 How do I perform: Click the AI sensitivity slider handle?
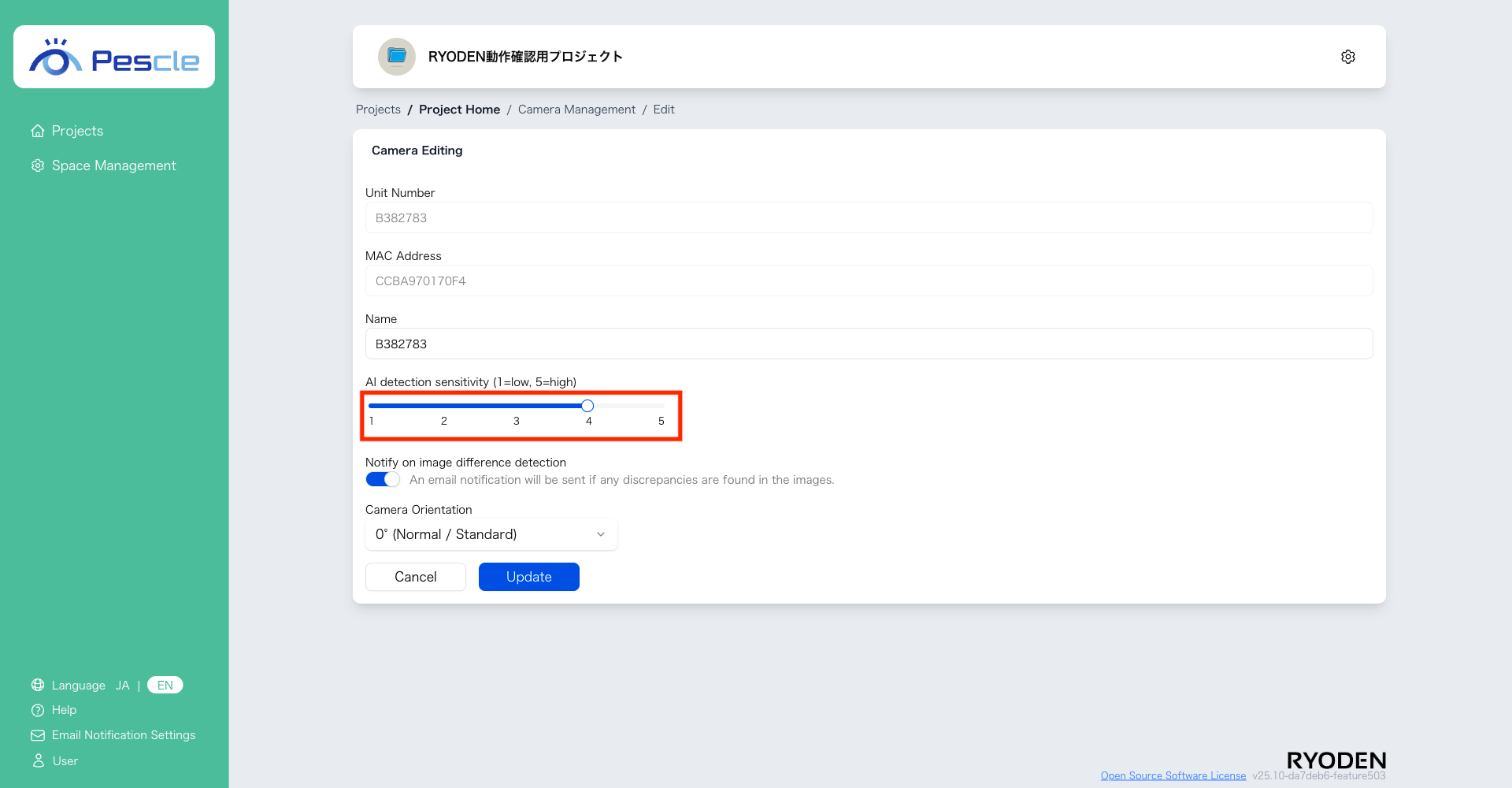coord(587,406)
